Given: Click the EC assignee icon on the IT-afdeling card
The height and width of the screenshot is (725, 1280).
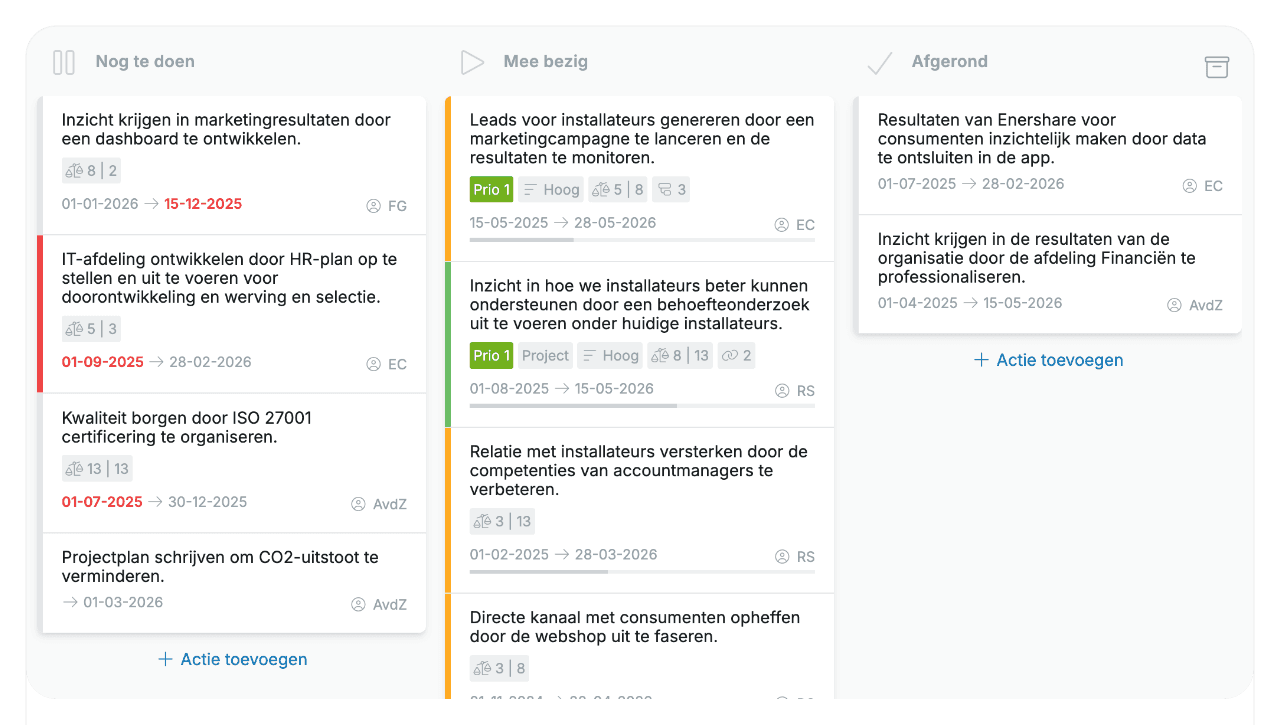Looking at the screenshot, I should pyautogui.click(x=374, y=364).
